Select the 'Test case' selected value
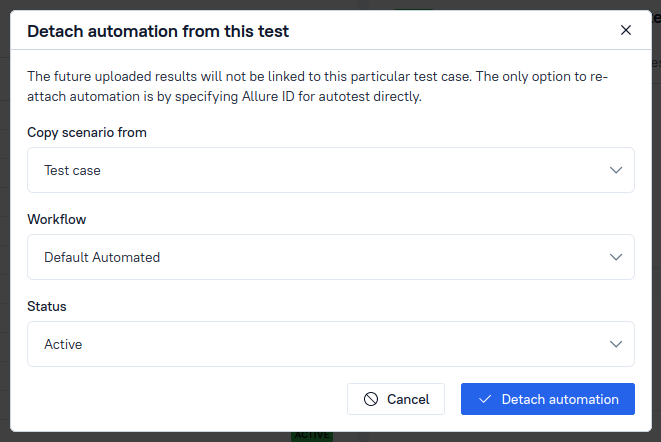 click(x=72, y=170)
